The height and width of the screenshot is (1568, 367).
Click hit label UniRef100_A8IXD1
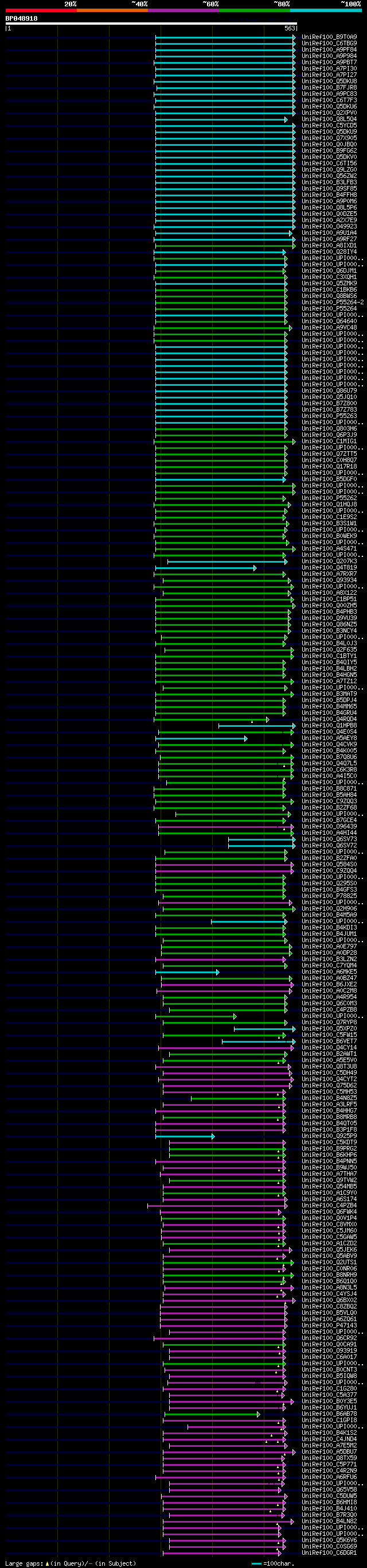pos(329,245)
